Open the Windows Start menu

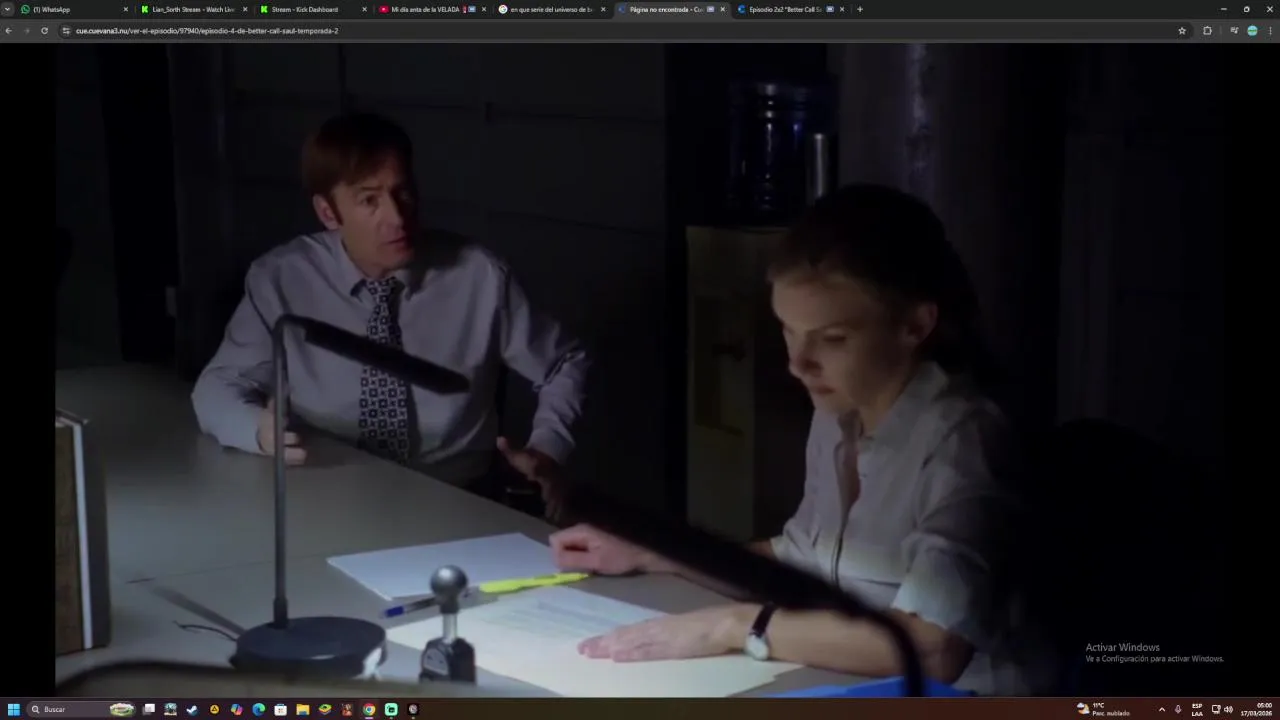tap(13, 709)
